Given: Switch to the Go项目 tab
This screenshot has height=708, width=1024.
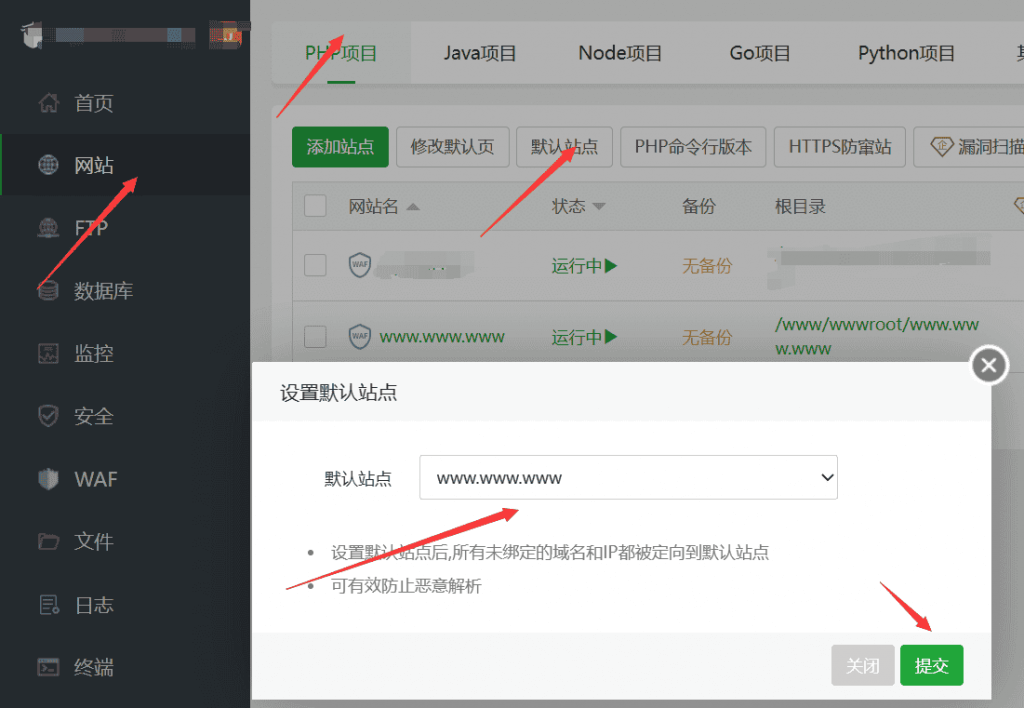Looking at the screenshot, I should (760, 53).
